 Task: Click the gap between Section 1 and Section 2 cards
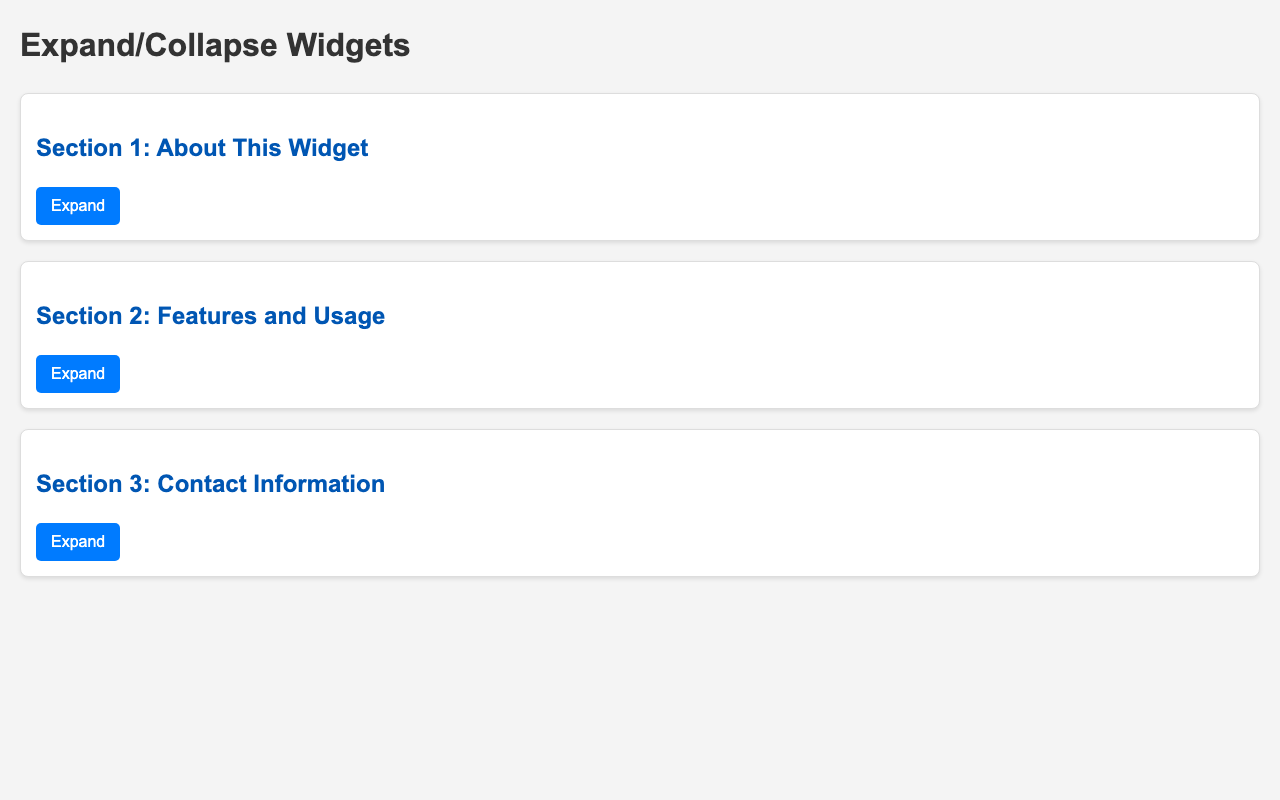tap(640, 251)
